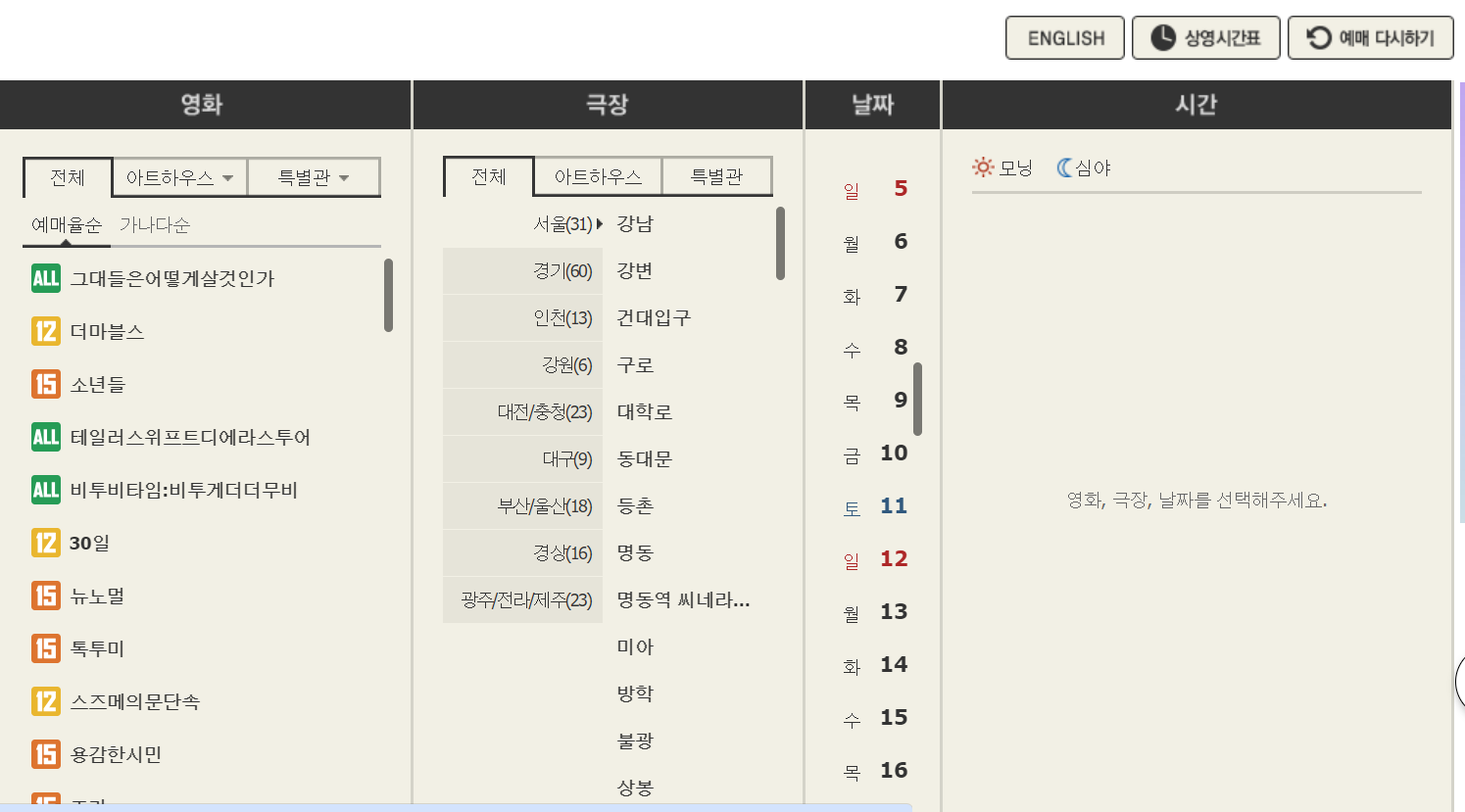
Task: Open 특별관 dropdown in movie section
Action: pos(314,177)
